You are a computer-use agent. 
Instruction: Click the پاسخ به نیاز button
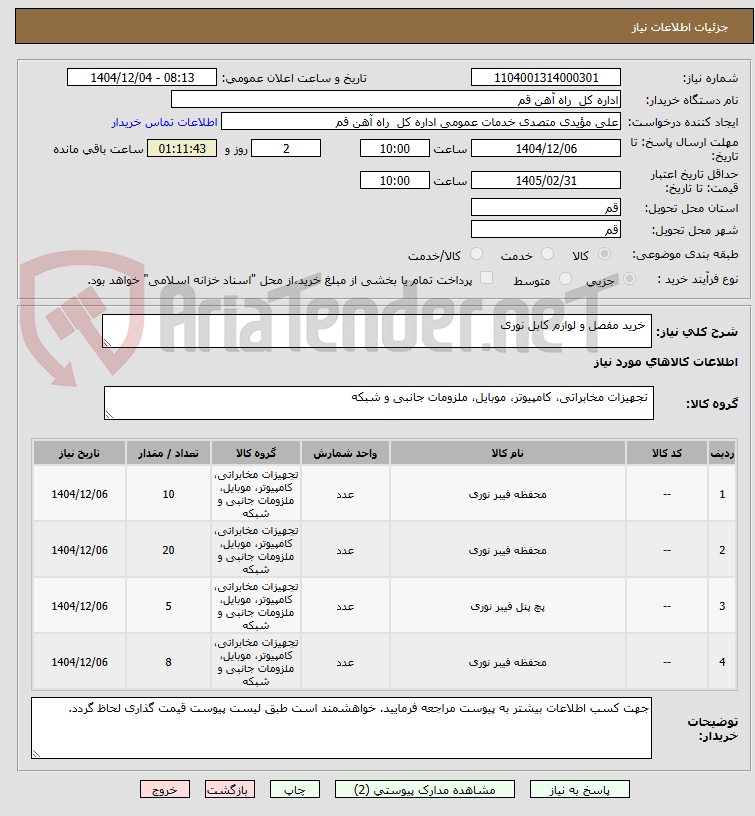pyautogui.click(x=580, y=789)
